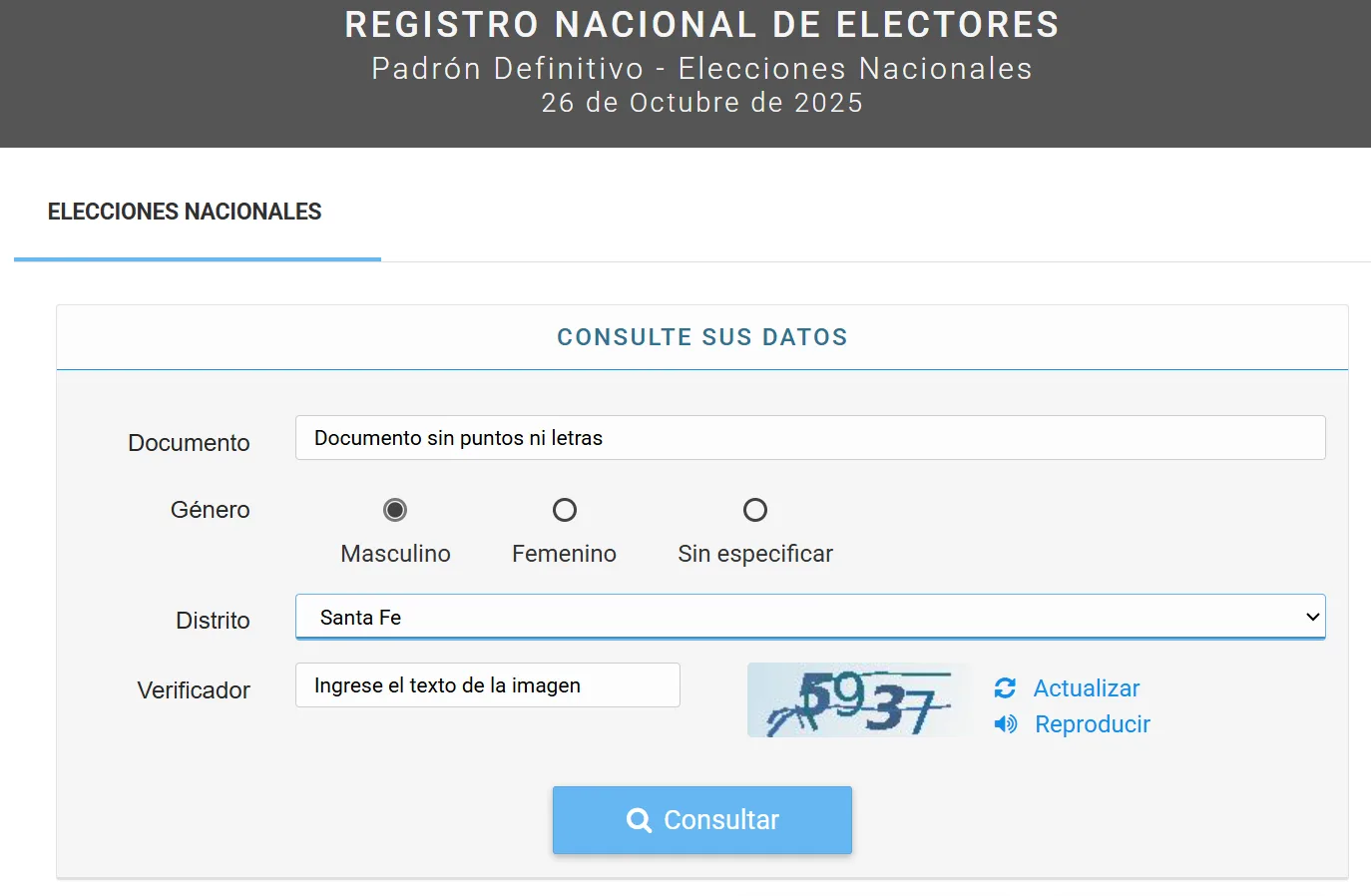Image resolution: width=1371 pixels, height=896 pixels.
Task: Click the speaker icon beside Reproducir
Action: (1005, 724)
